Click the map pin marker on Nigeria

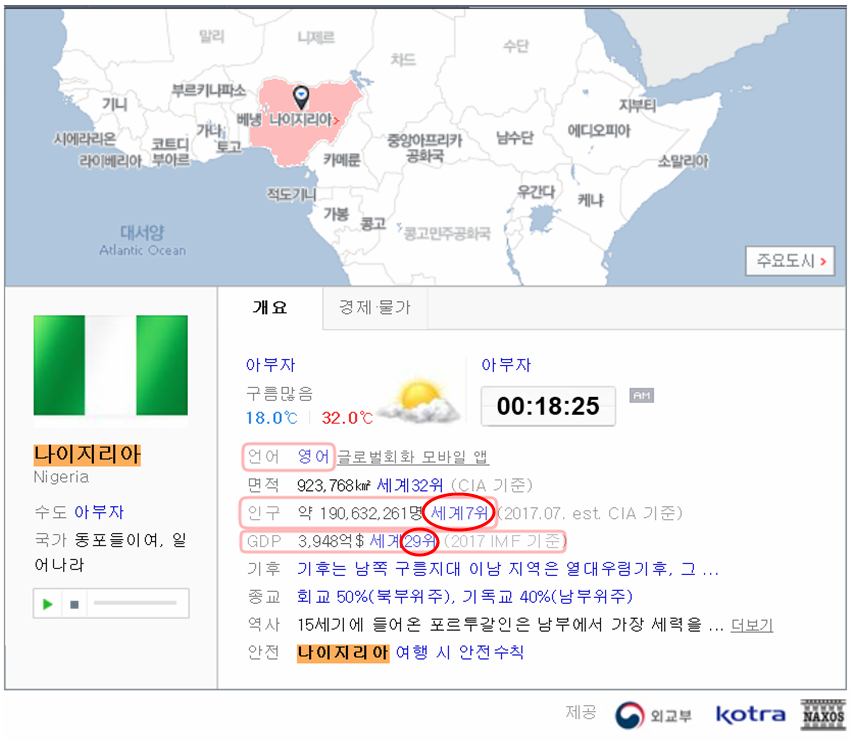pyautogui.click(x=301, y=97)
